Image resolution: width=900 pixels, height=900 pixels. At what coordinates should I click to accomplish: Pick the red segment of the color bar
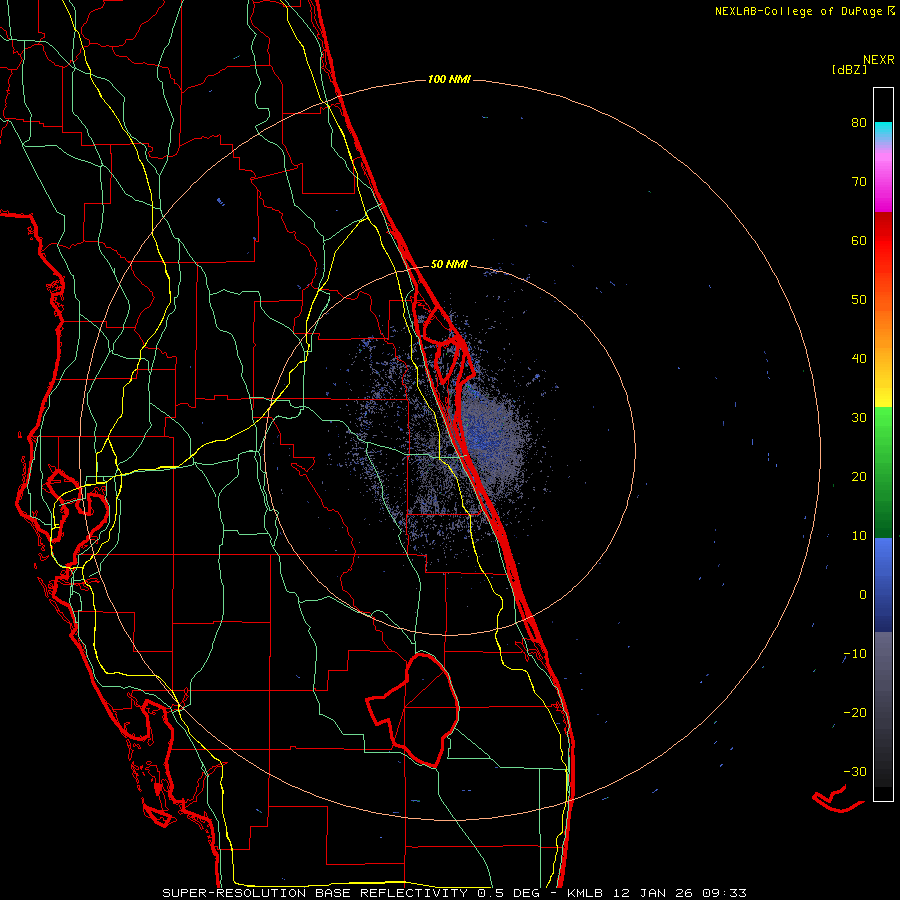[x=883, y=241]
